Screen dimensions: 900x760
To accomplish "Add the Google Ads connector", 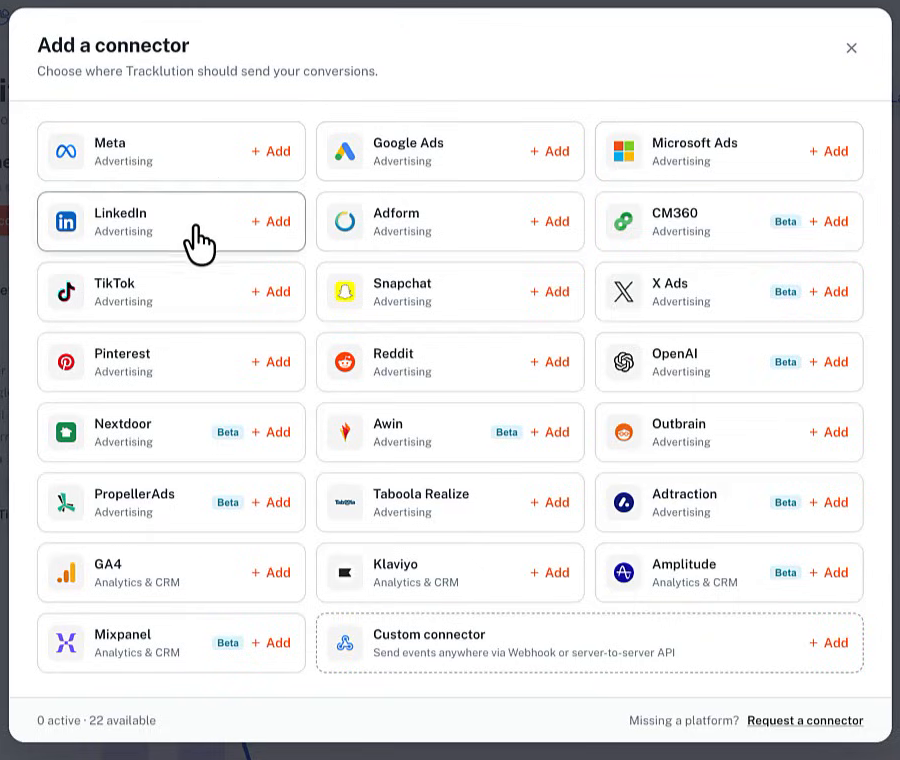I will point(550,152).
